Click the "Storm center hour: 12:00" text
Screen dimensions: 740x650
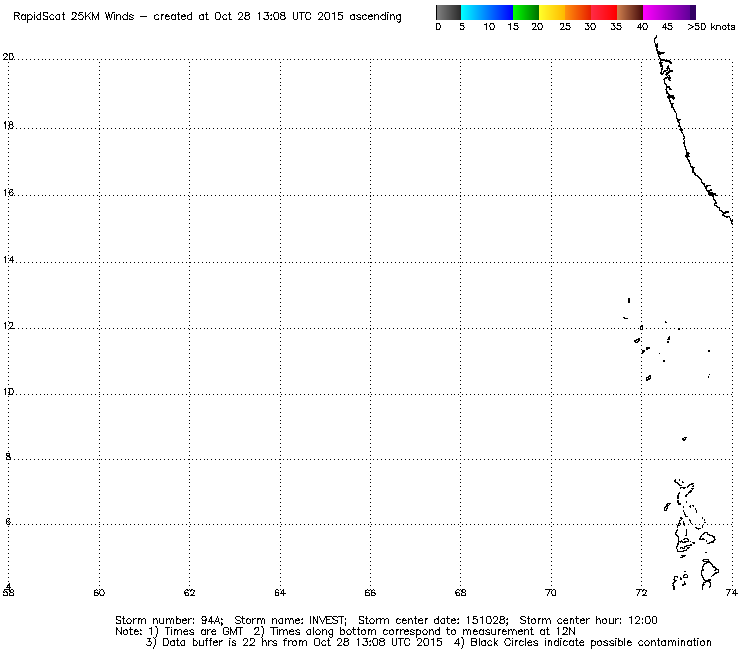click(588, 620)
